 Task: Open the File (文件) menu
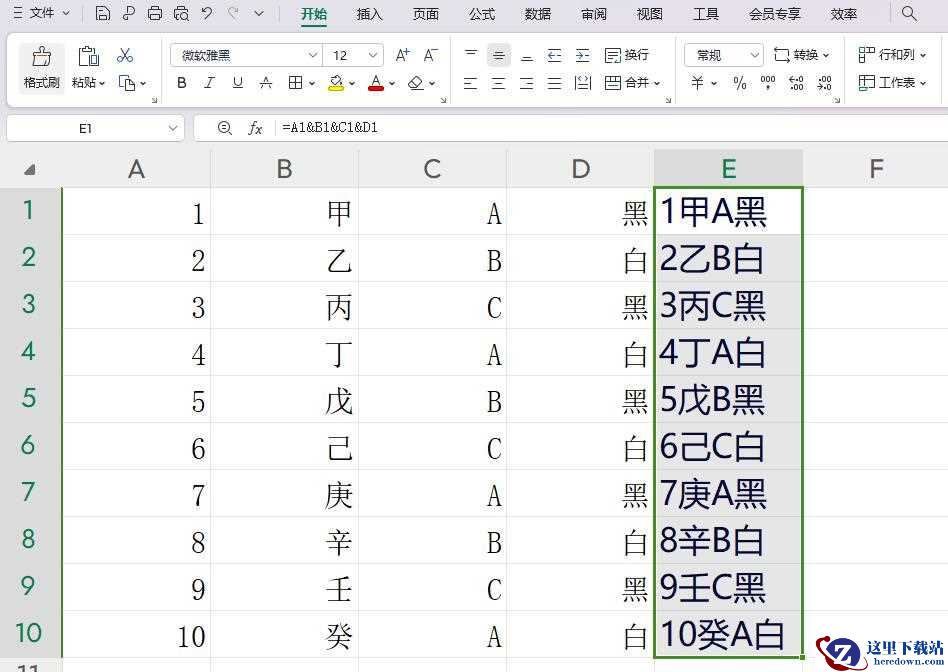tap(41, 13)
